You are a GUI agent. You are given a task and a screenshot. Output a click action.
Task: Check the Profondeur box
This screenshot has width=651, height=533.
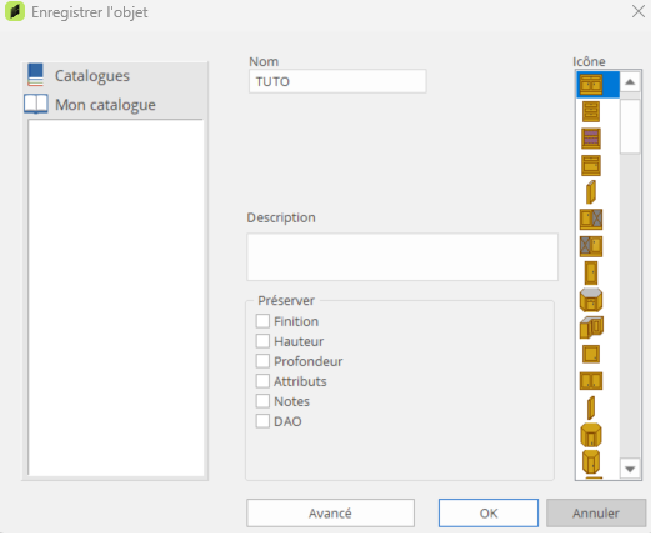pos(263,361)
